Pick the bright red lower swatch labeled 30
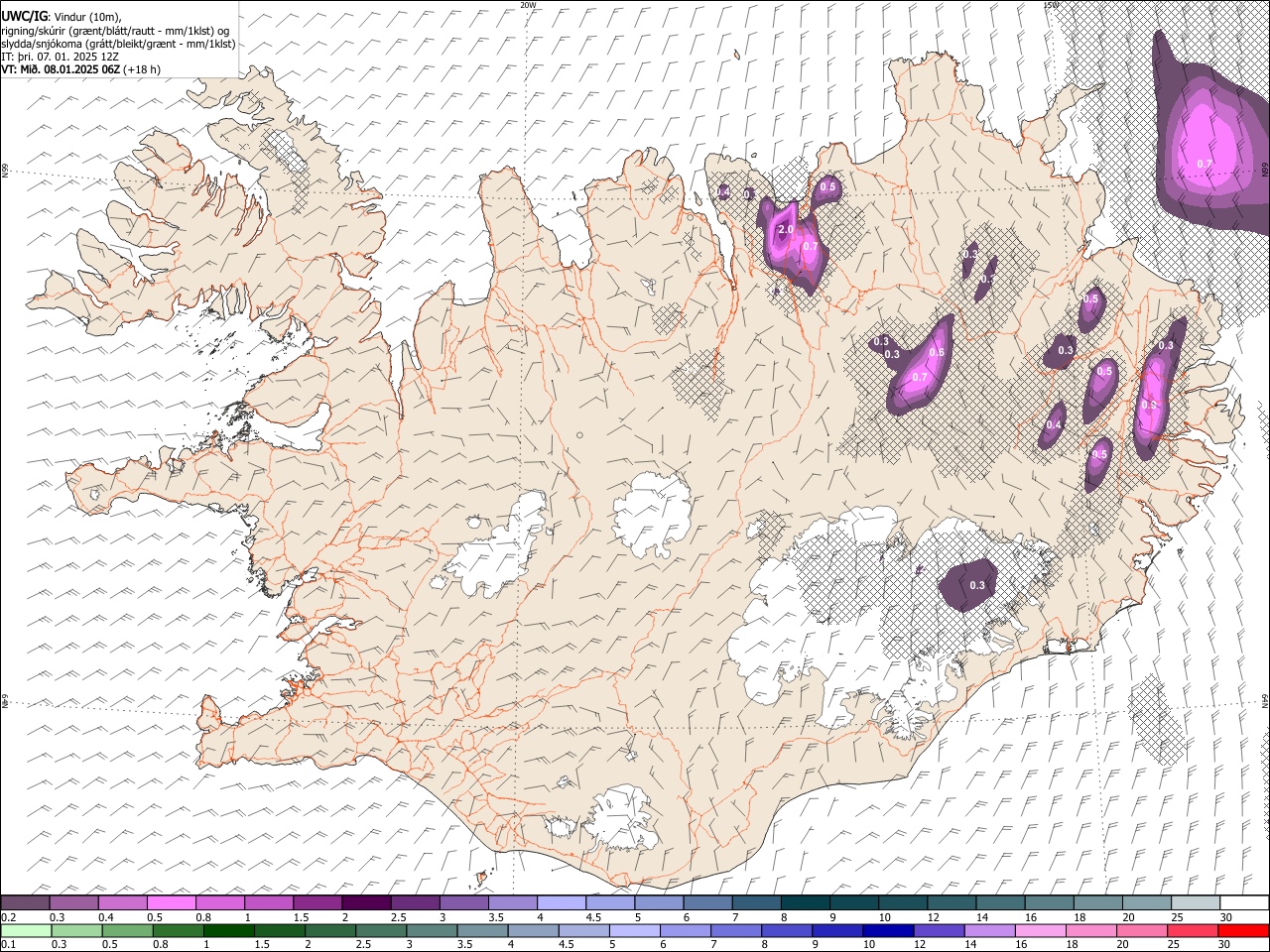The width and height of the screenshot is (1270, 952). 1244,930
